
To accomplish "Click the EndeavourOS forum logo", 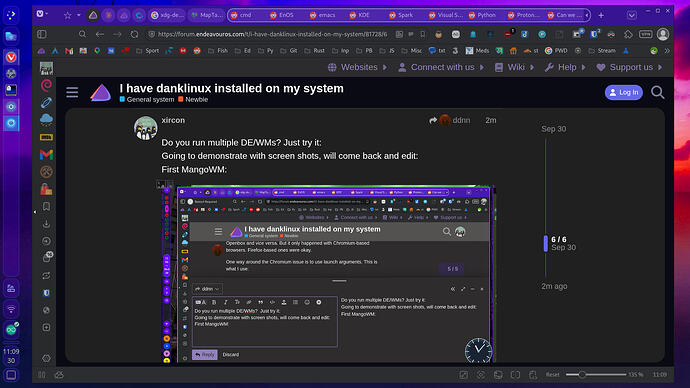I will [101, 93].
